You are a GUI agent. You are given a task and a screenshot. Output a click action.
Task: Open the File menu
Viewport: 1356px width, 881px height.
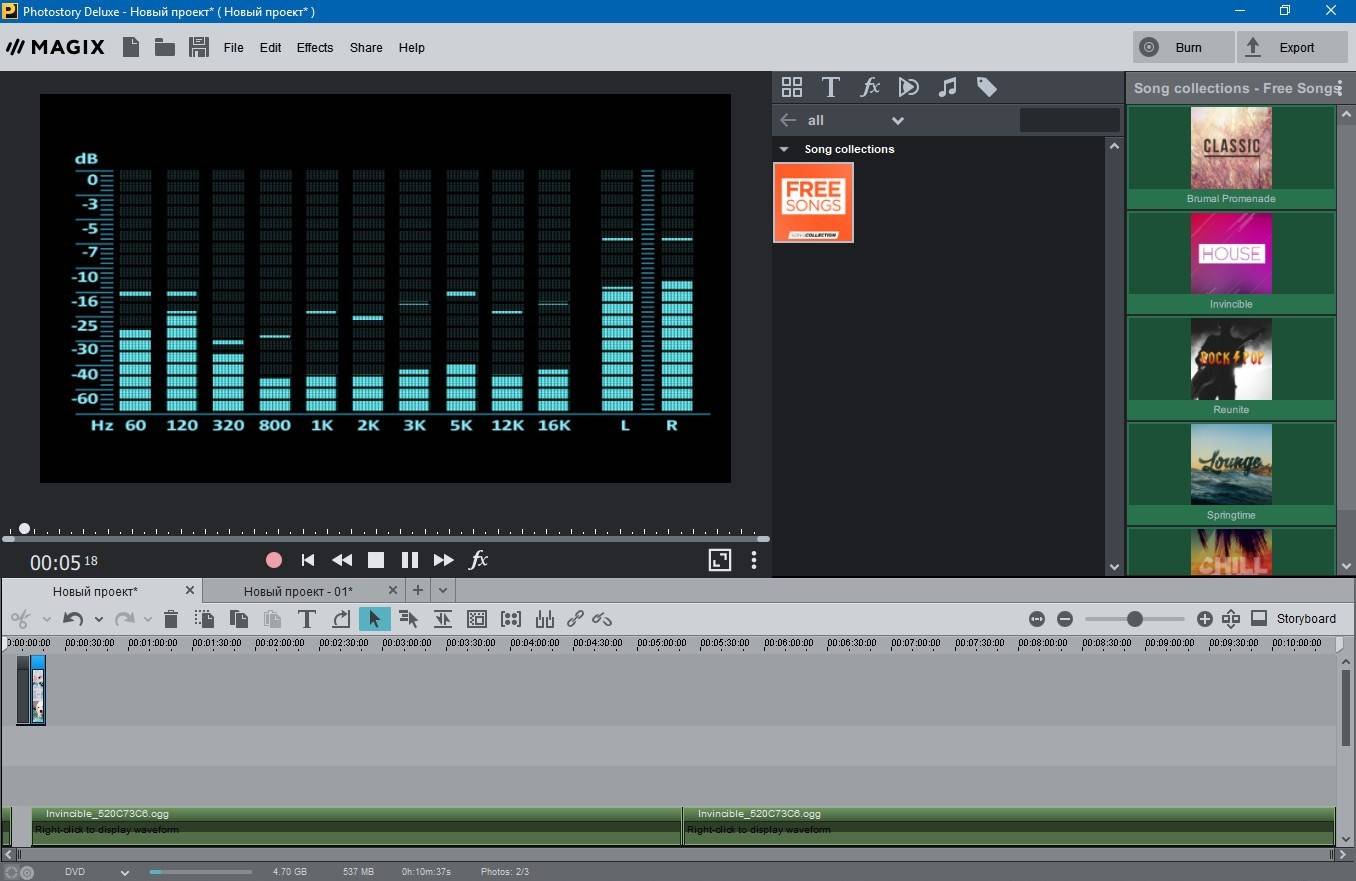click(233, 47)
